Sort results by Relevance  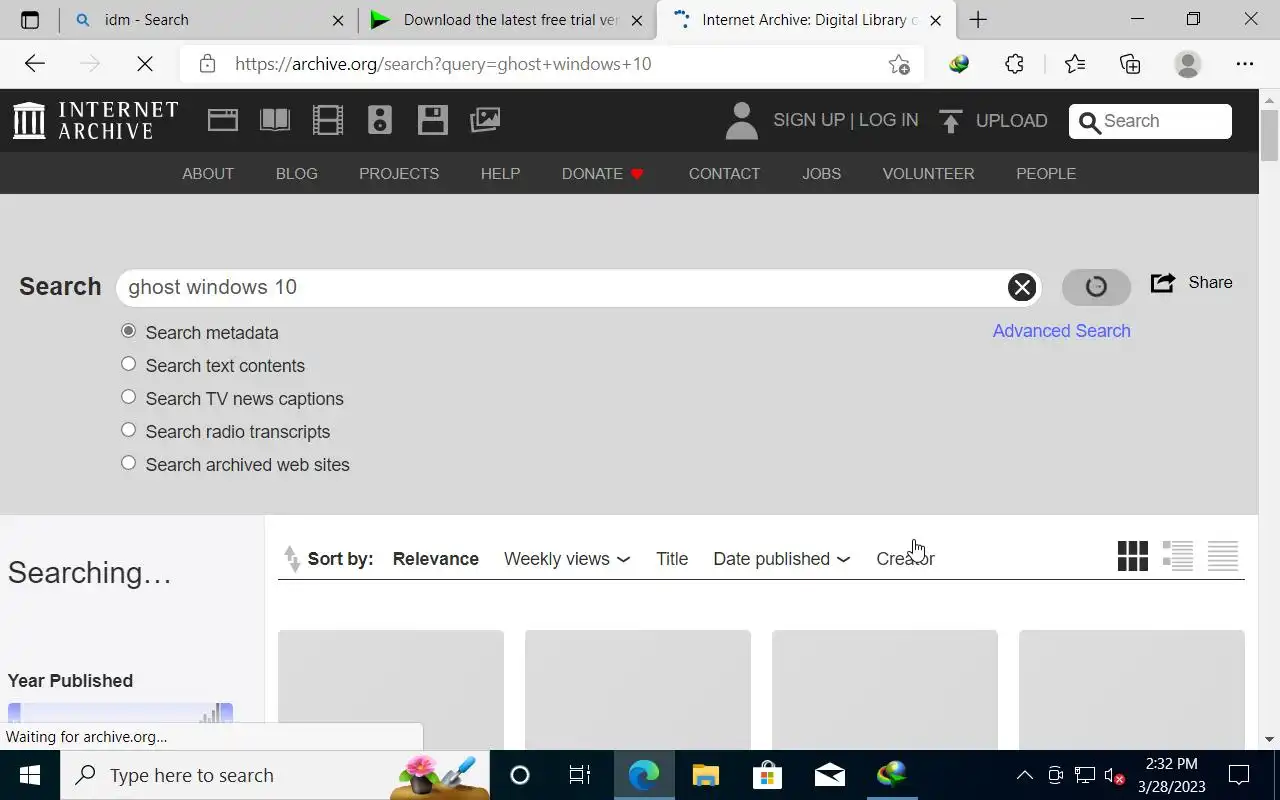pos(435,559)
